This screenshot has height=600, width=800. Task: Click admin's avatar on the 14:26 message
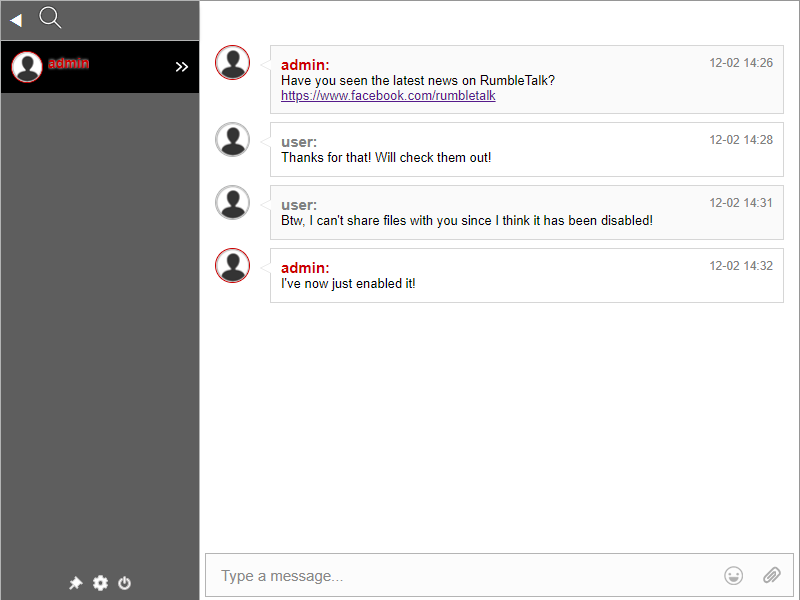[233, 63]
